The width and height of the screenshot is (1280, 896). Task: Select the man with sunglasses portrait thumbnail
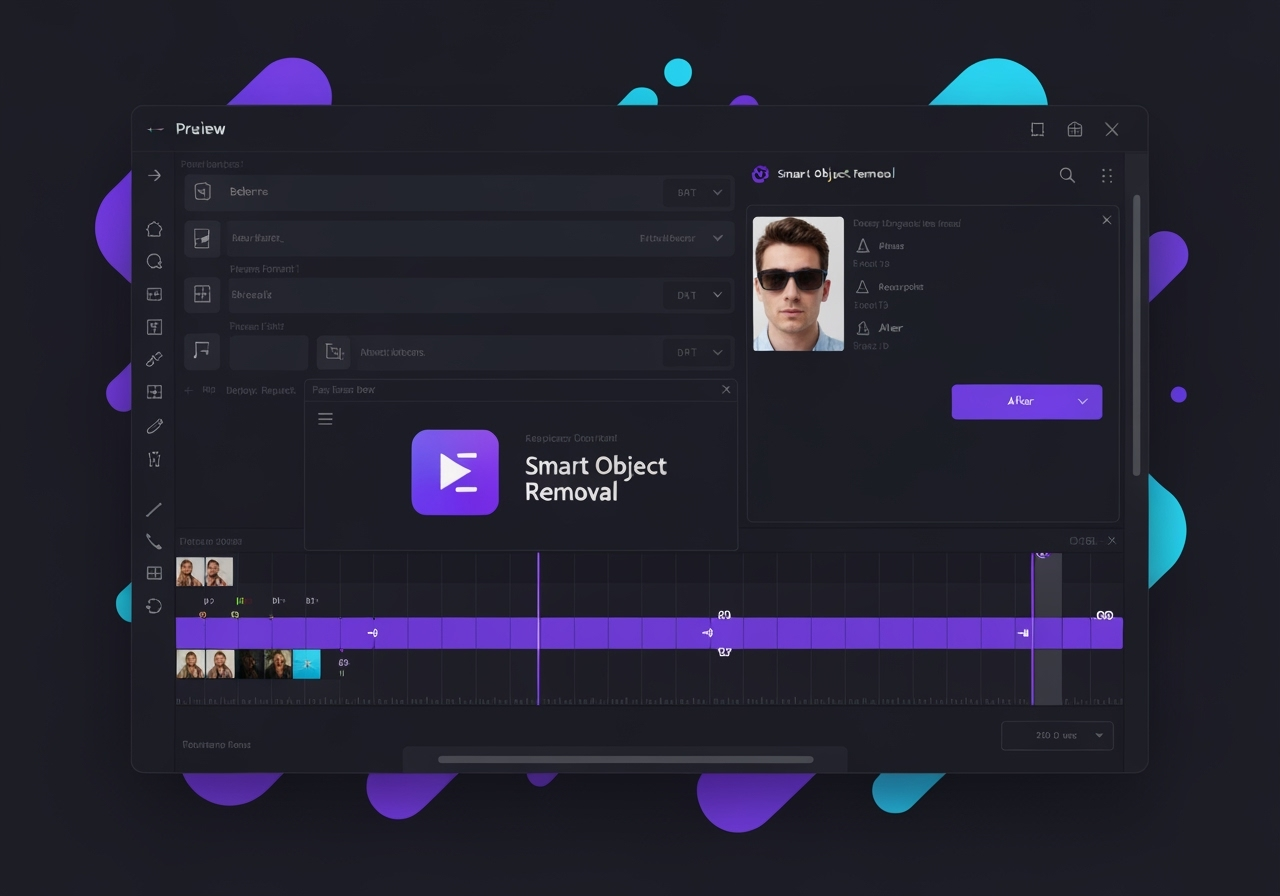798,284
